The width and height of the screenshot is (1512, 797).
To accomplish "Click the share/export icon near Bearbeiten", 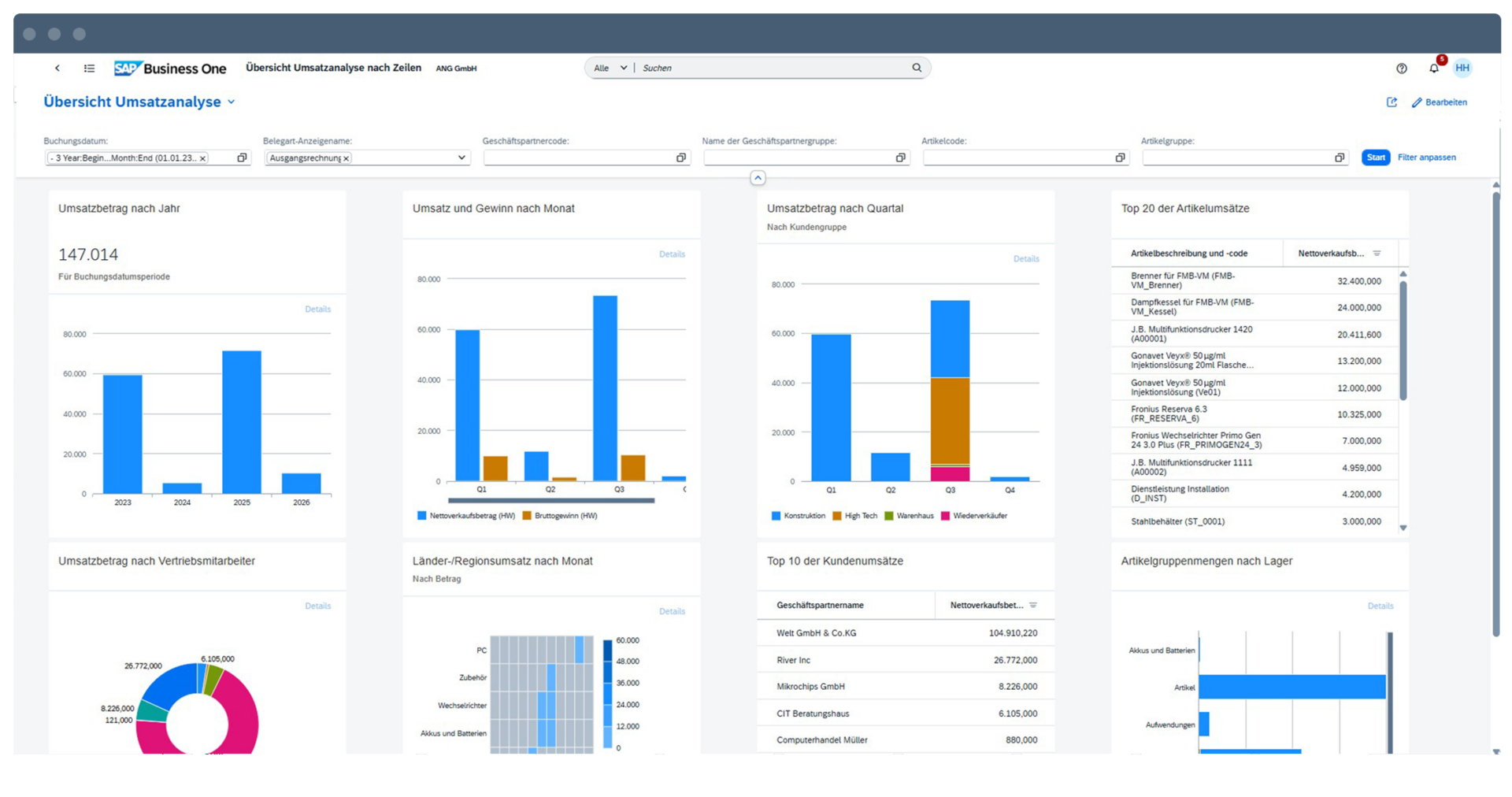I will pos(1392,102).
